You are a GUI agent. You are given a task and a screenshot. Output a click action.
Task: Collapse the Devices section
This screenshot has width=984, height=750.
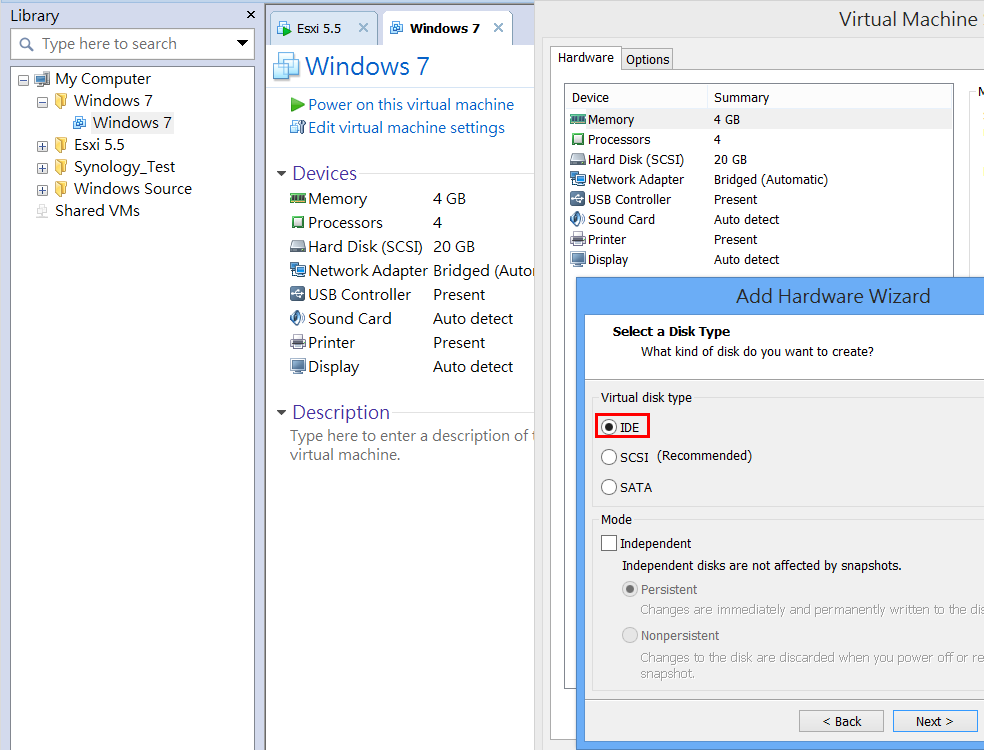click(x=281, y=173)
